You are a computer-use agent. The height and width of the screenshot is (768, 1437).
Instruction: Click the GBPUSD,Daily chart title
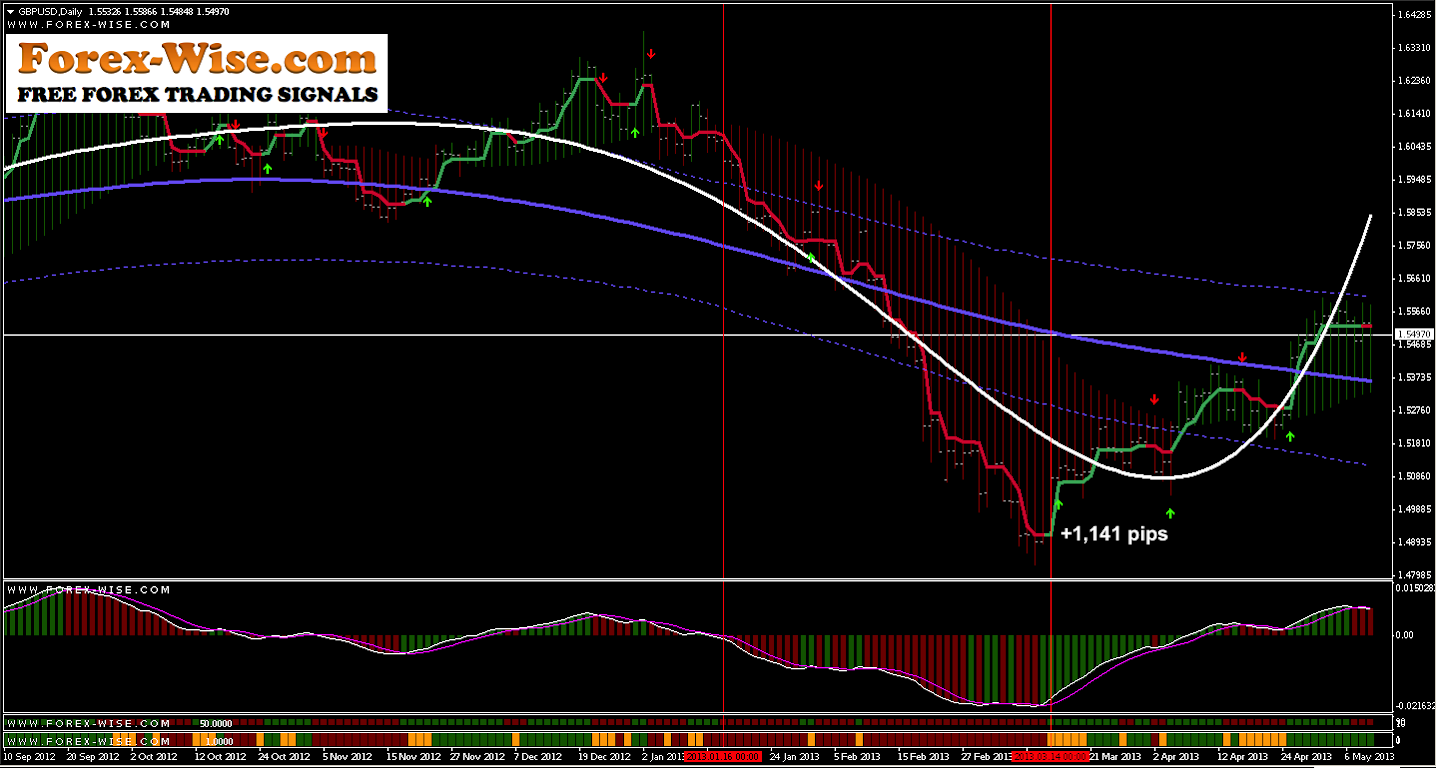click(50, 11)
